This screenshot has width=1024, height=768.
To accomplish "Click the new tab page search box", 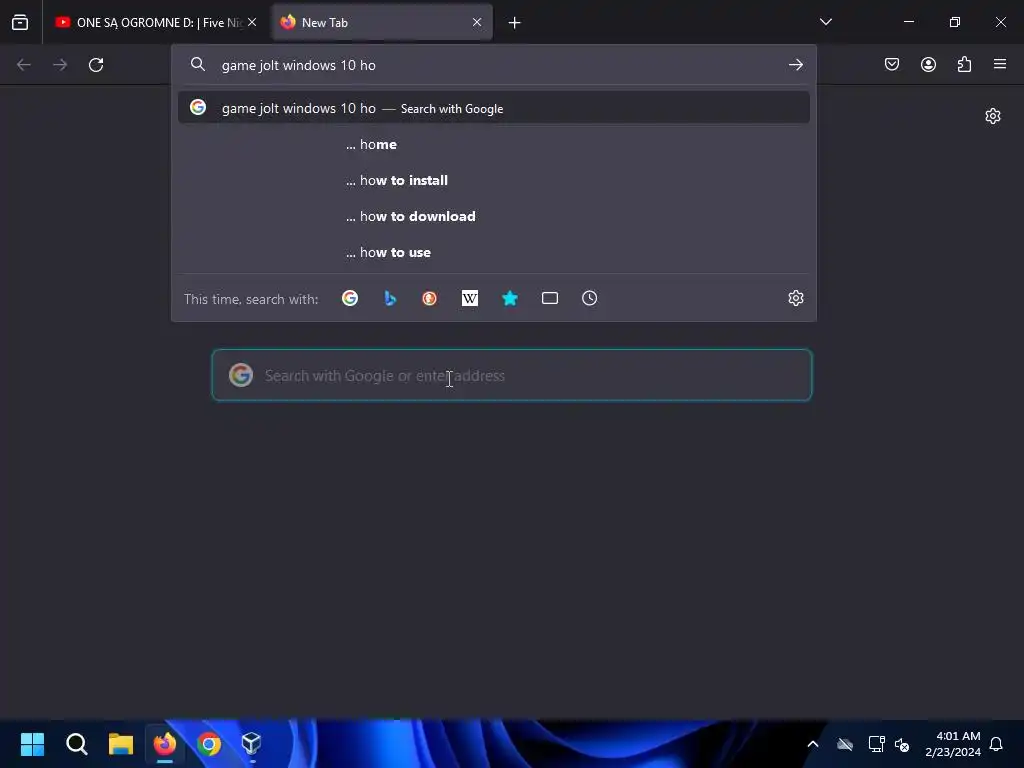I will (512, 376).
